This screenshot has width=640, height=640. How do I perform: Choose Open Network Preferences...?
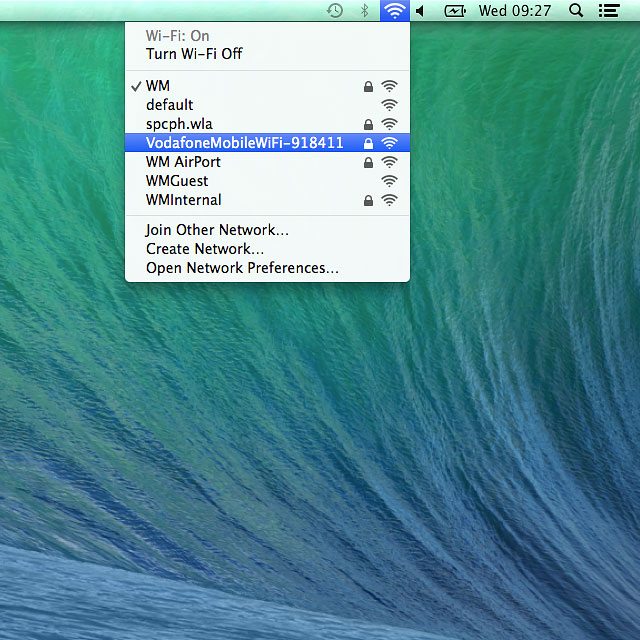point(267,268)
